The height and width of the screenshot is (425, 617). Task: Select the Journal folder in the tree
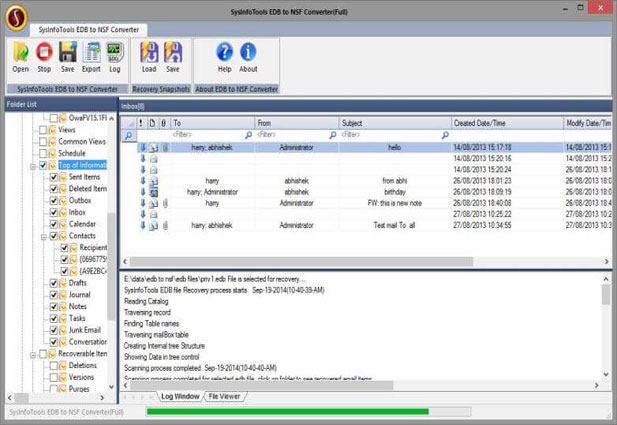point(79,295)
